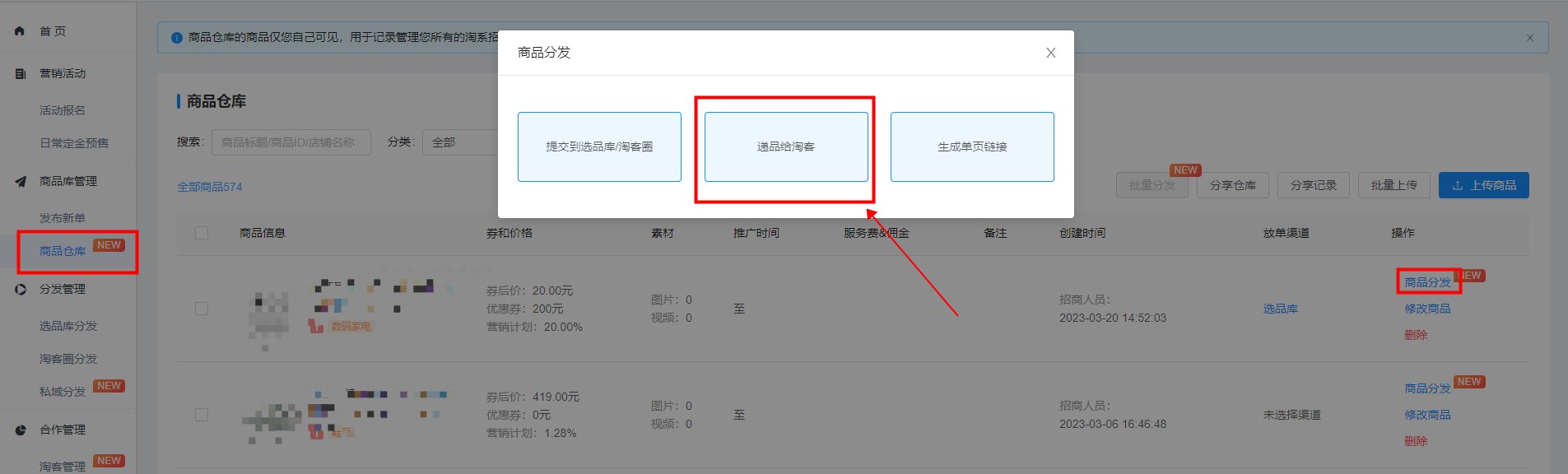Dismiss the blue info banner
The image size is (1568, 474).
coord(1529,38)
